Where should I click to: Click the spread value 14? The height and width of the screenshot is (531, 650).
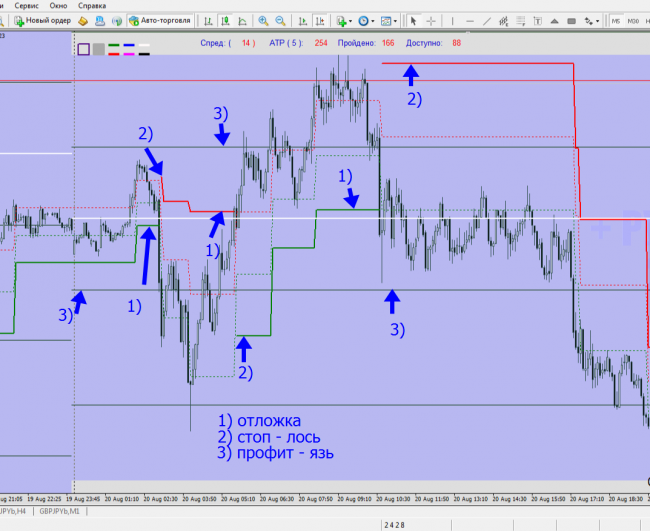coord(246,43)
